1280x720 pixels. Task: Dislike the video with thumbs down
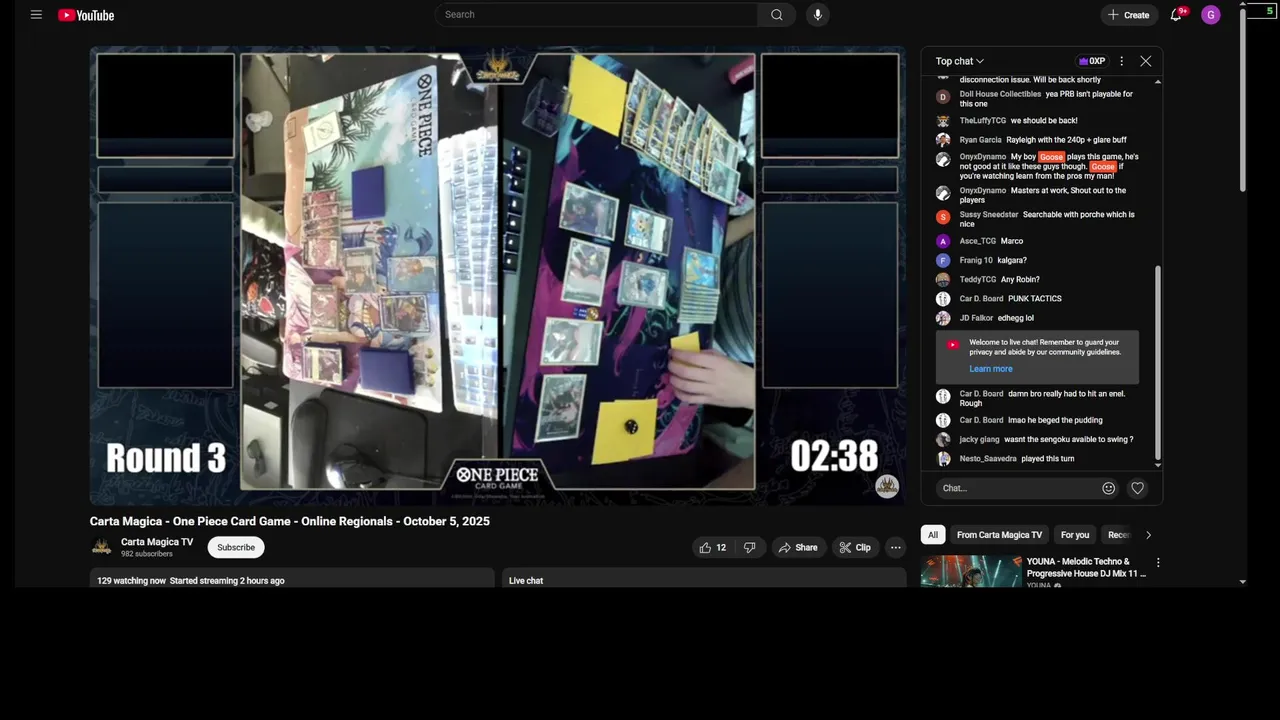[x=750, y=547]
